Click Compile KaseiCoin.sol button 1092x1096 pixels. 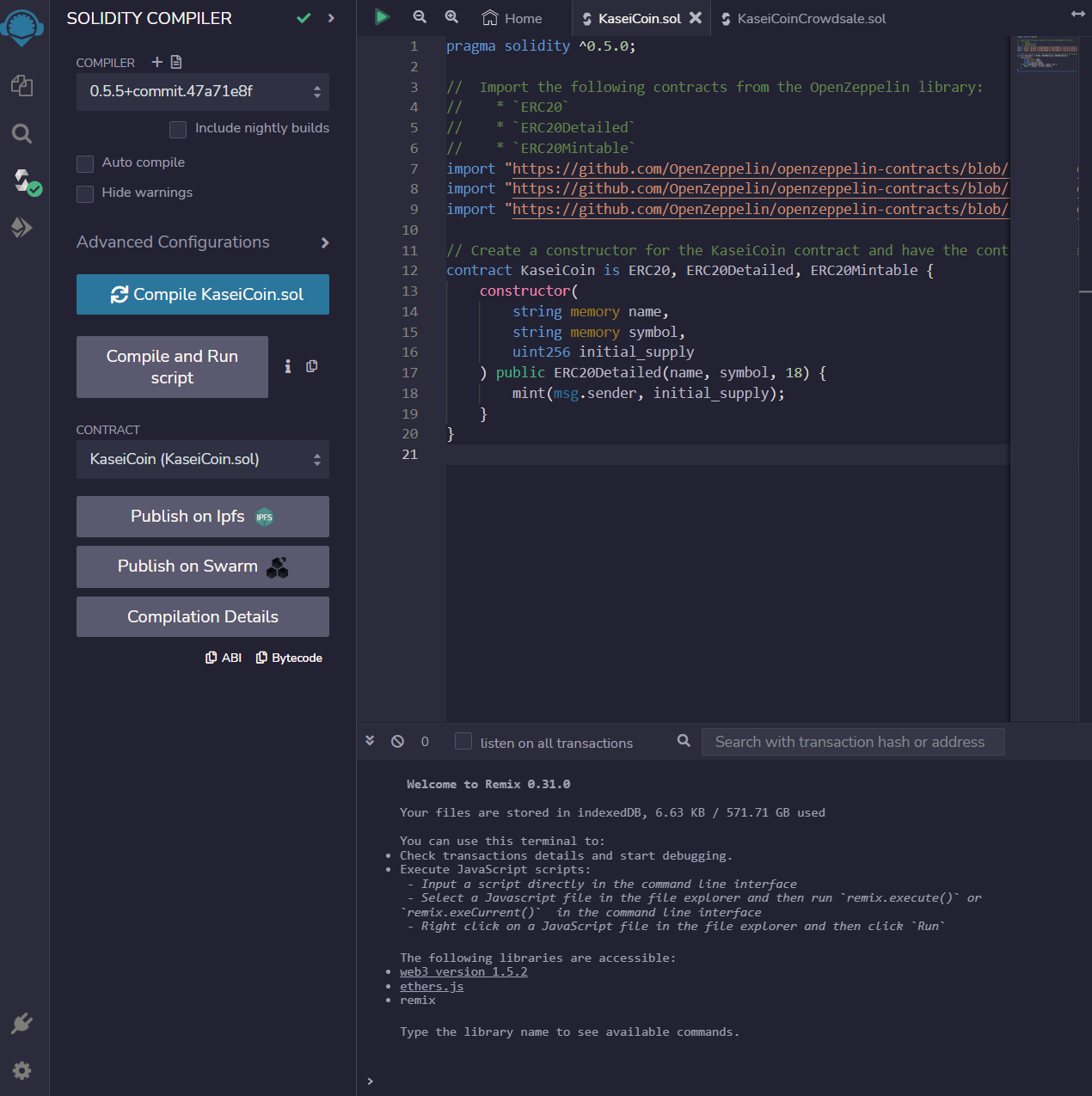click(203, 295)
